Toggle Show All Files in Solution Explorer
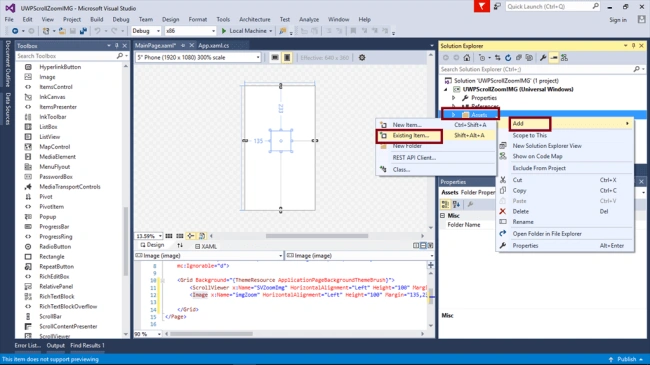This screenshot has width=650, height=365. (x=529, y=58)
